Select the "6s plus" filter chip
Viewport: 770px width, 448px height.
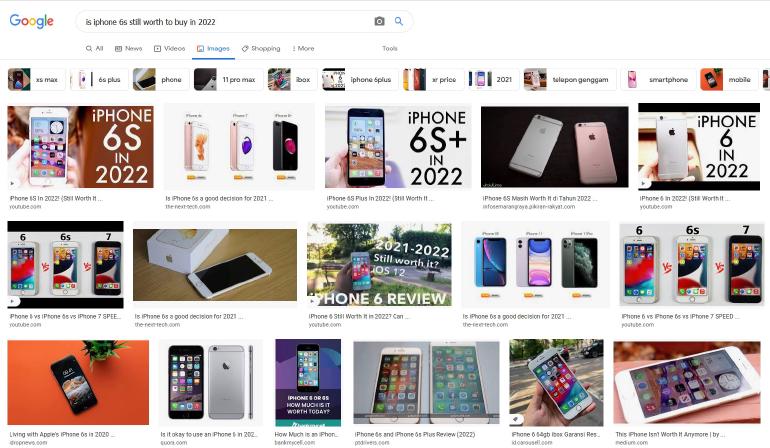pos(99,80)
